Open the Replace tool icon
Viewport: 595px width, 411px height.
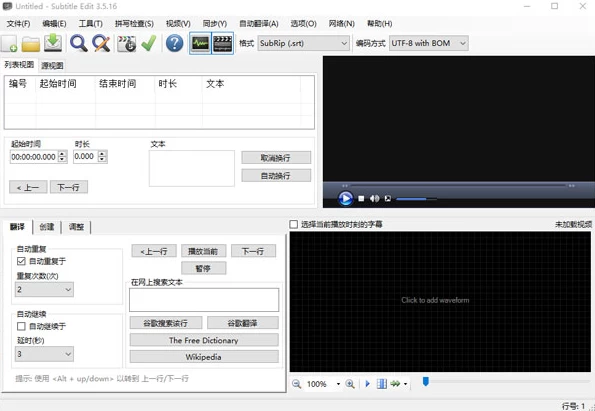click(101, 43)
